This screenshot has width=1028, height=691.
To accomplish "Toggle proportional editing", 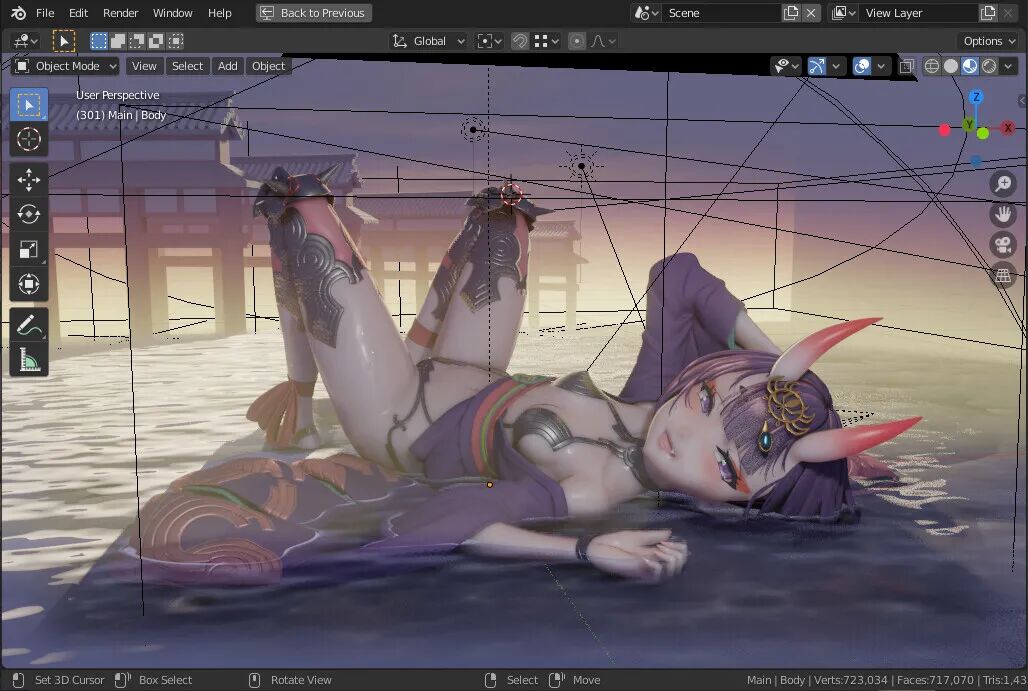I will tap(576, 41).
